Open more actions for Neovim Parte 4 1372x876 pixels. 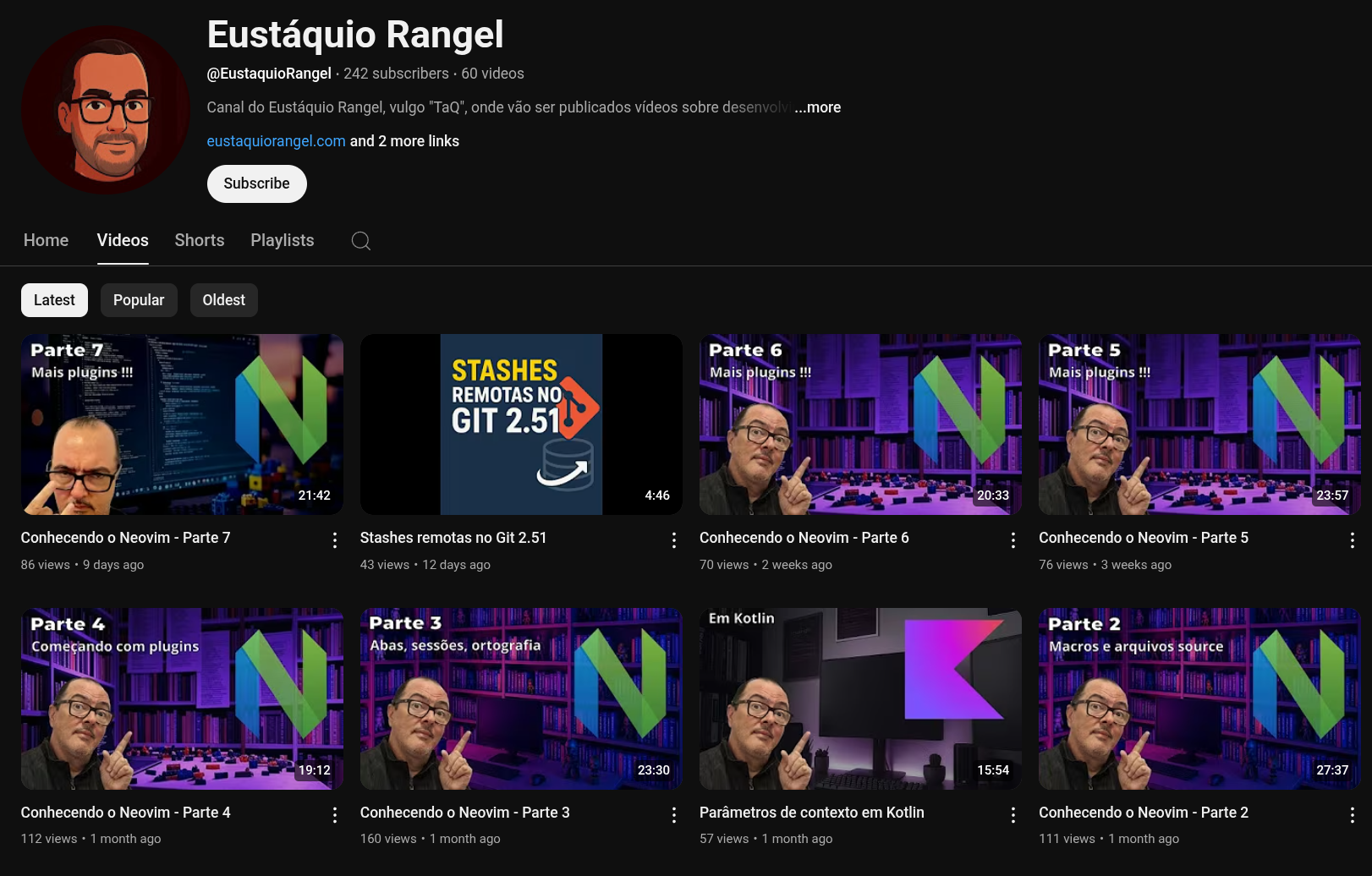point(335,815)
